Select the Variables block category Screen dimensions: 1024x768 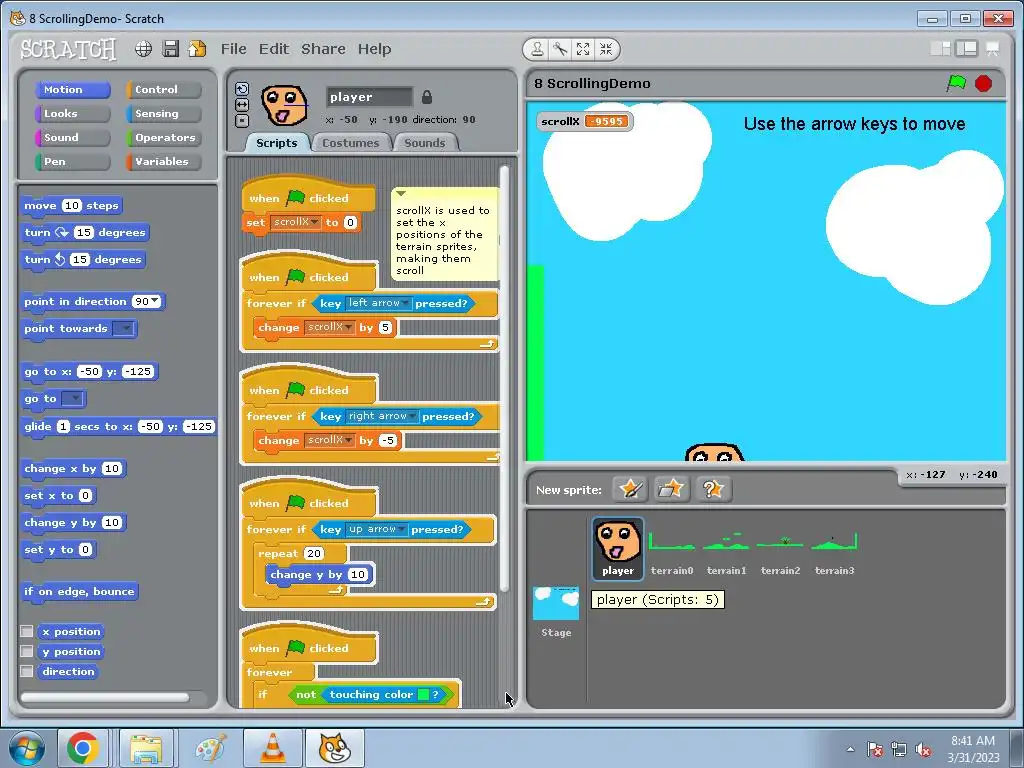(x=163, y=162)
